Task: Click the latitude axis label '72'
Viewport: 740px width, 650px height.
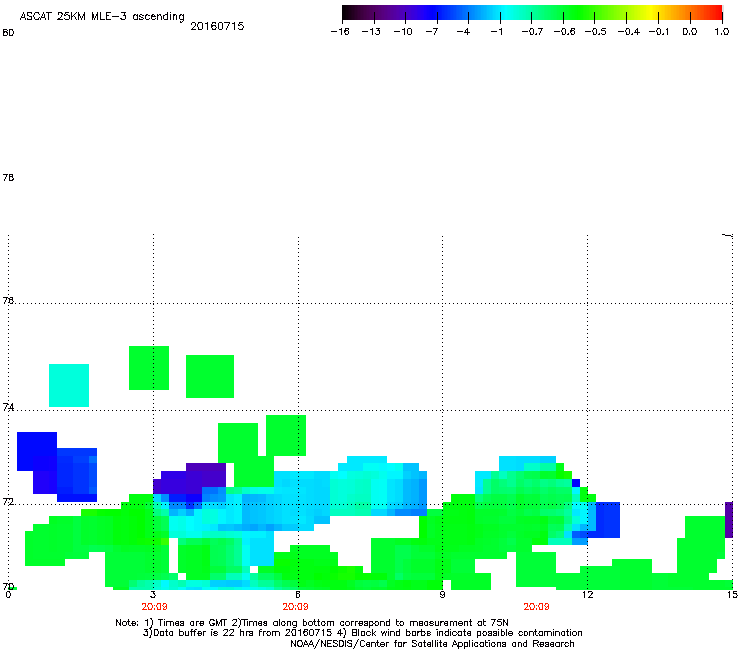Action: pos(8,502)
